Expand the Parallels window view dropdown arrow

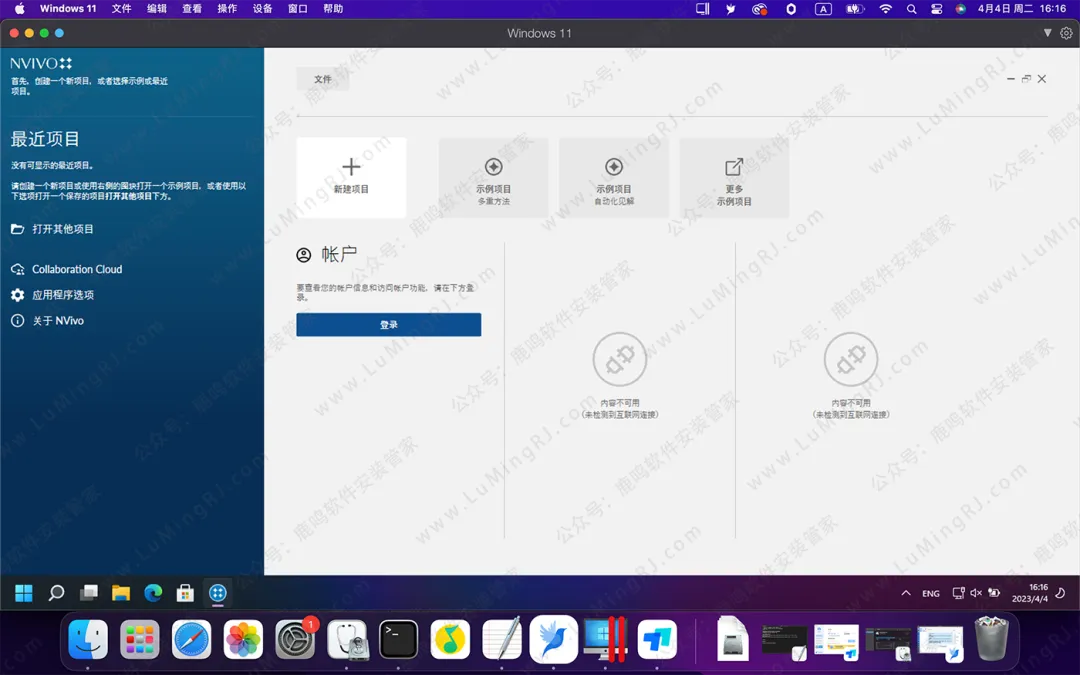(1048, 33)
